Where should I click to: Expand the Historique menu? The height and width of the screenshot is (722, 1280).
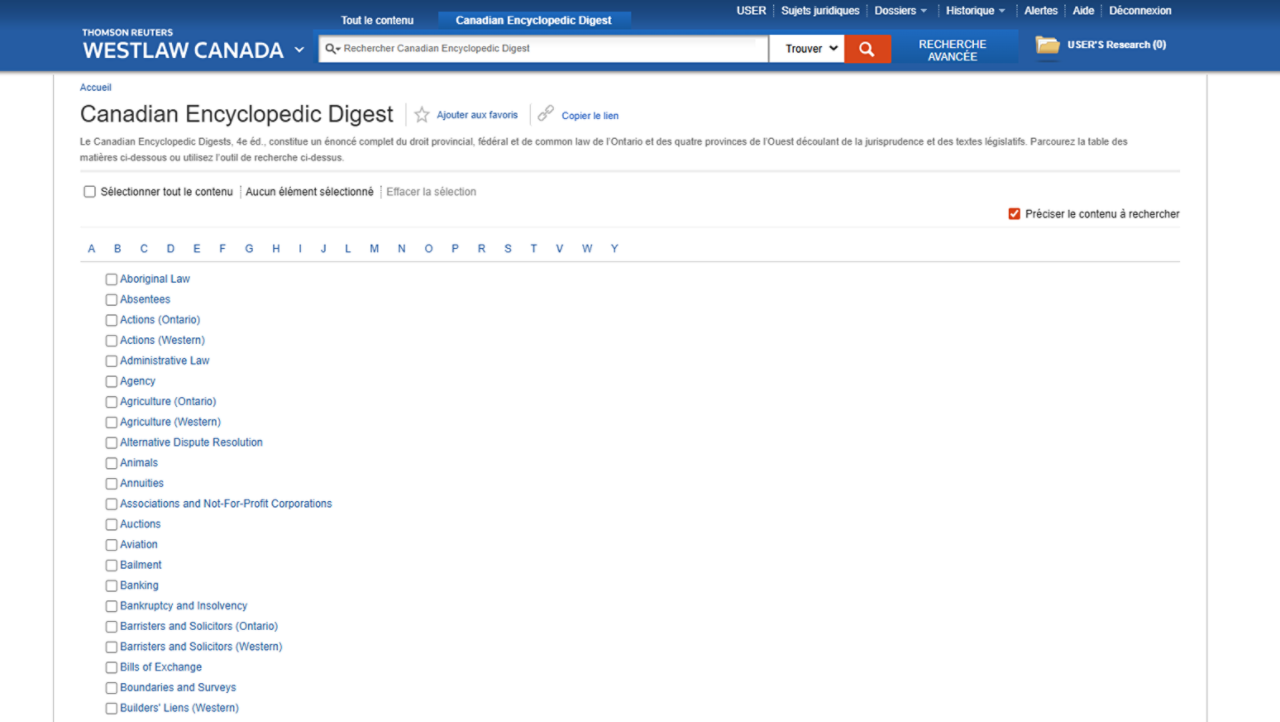(973, 10)
